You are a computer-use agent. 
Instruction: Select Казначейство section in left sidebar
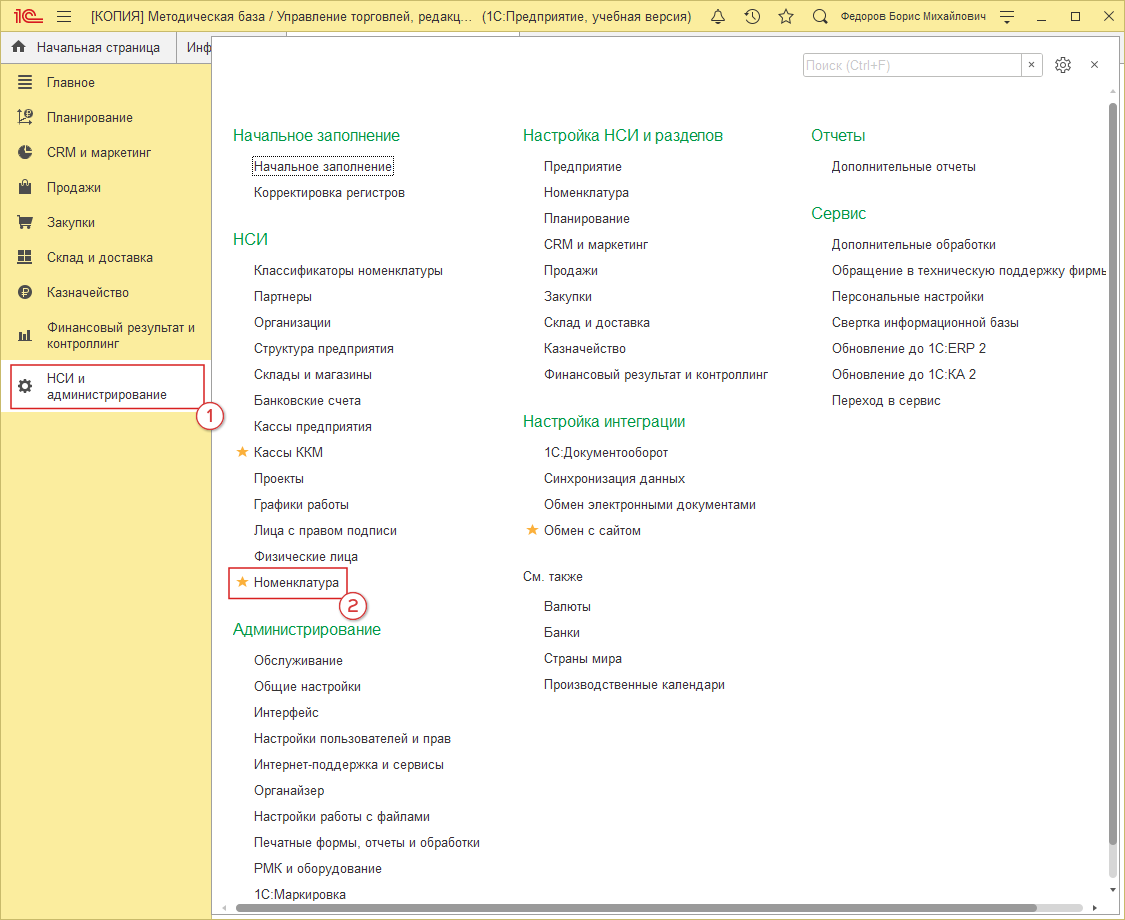[87, 292]
